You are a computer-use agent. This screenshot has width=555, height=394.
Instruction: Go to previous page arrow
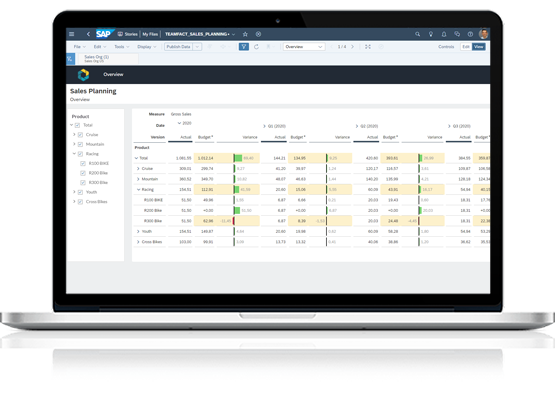[x=332, y=46]
